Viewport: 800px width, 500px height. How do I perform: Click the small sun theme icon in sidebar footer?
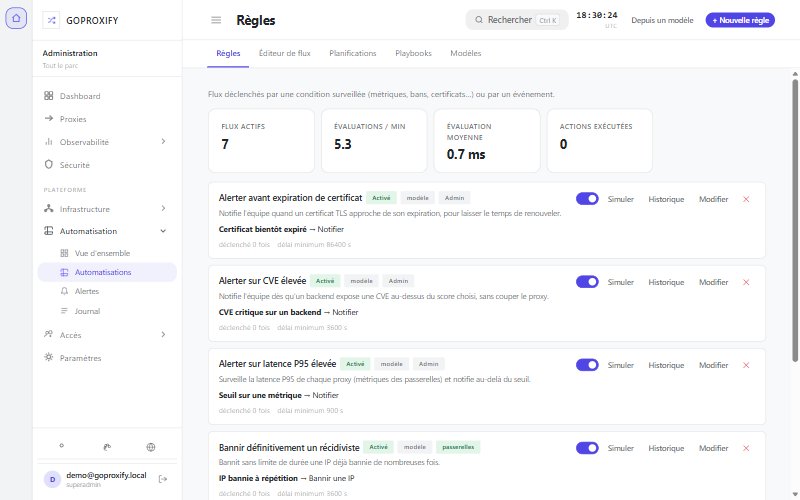tap(62, 445)
